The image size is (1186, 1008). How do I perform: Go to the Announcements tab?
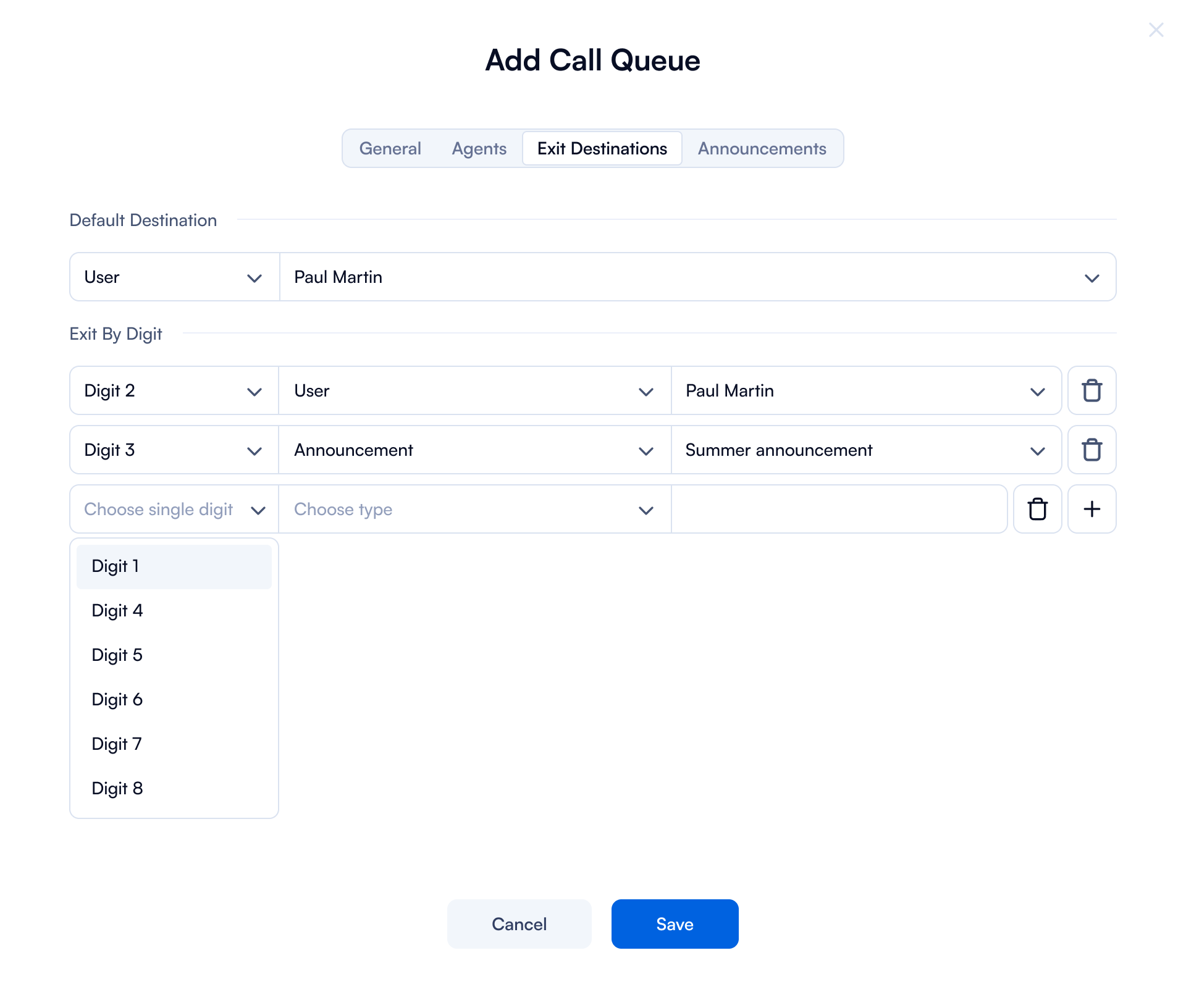tap(762, 148)
